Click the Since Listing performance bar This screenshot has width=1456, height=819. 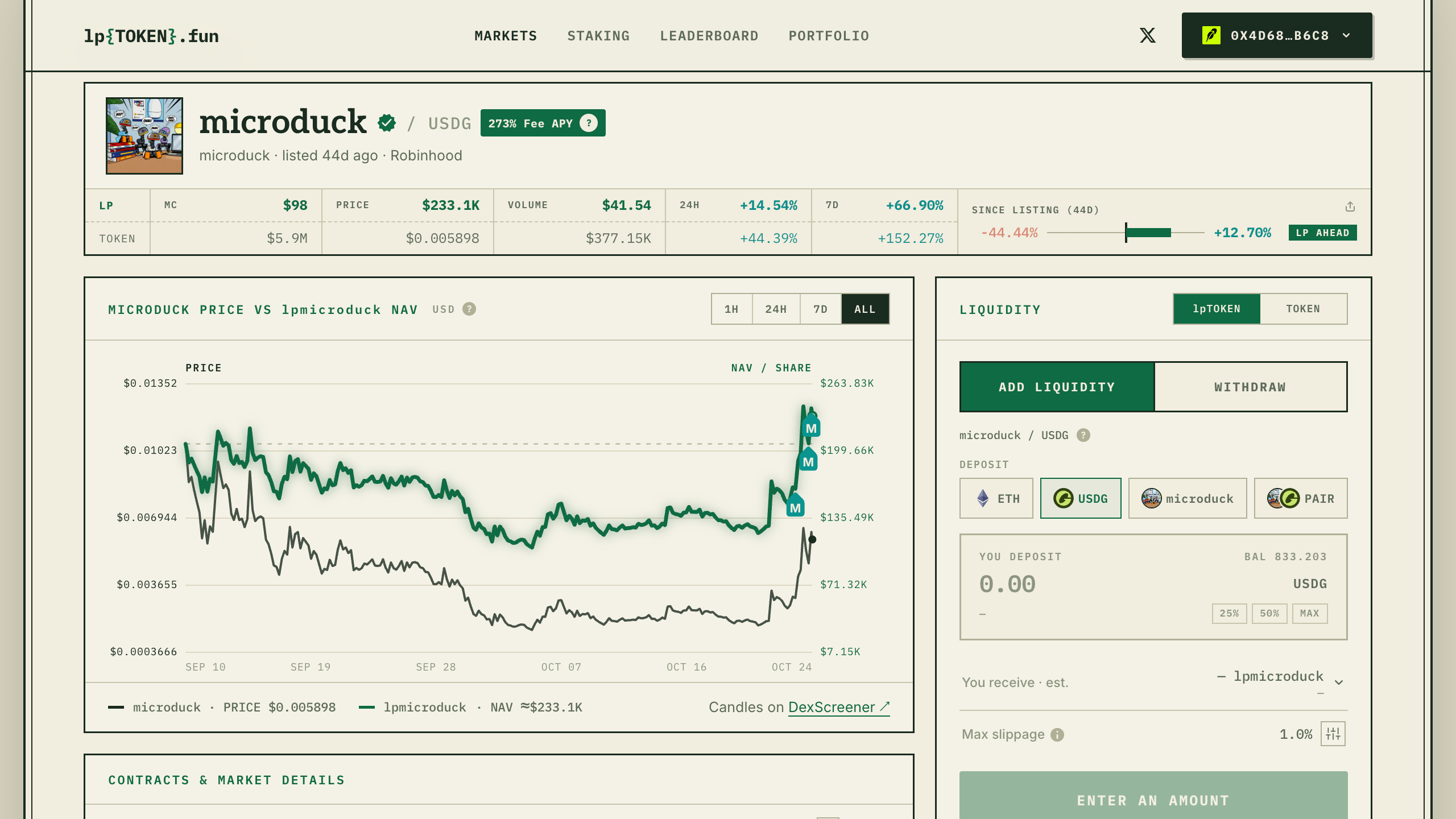pos(1126,233)
